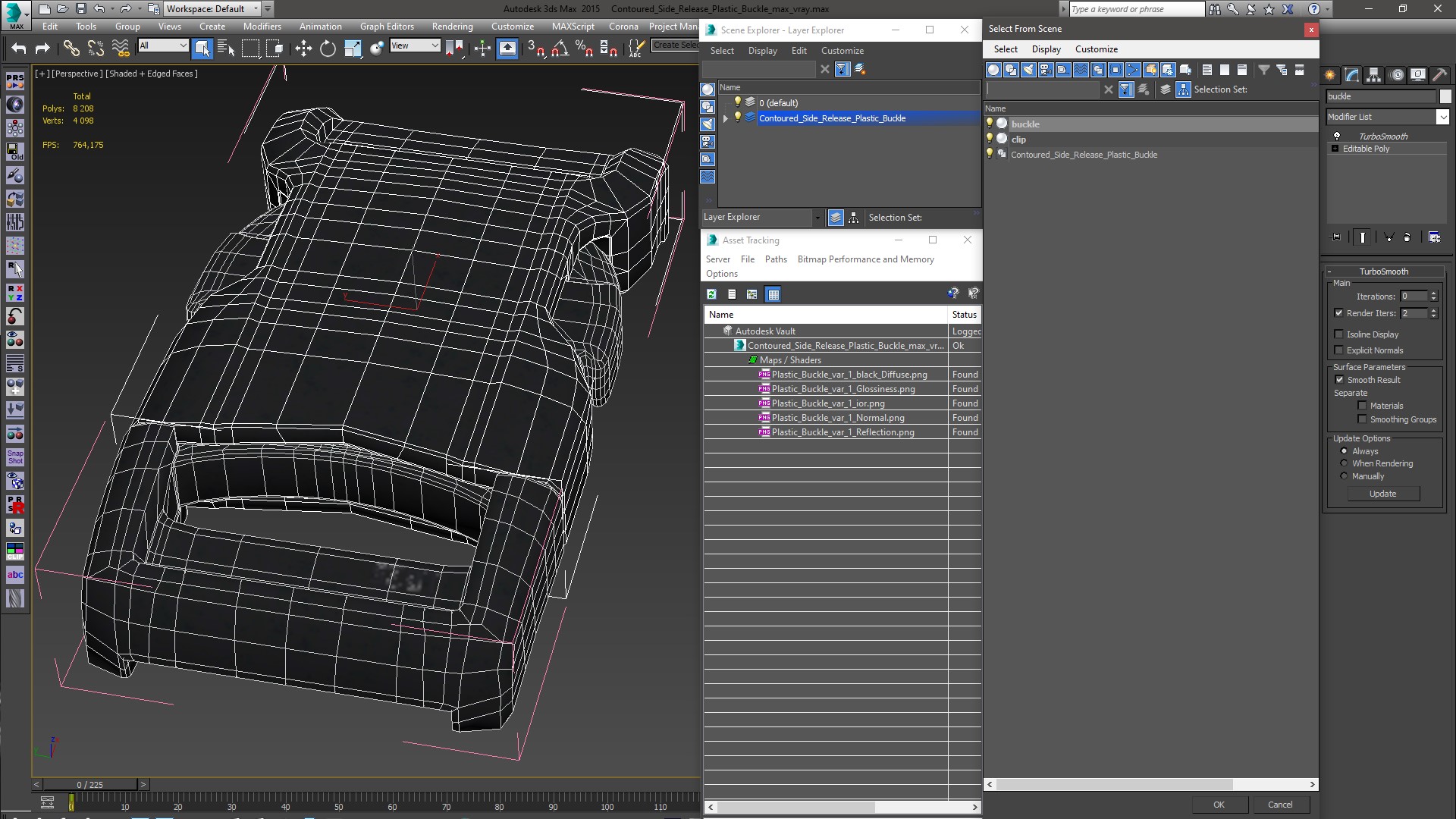Click the Refresh icon in Asset Tracking
Screen dimensions: 1456x819
[711, 294]
